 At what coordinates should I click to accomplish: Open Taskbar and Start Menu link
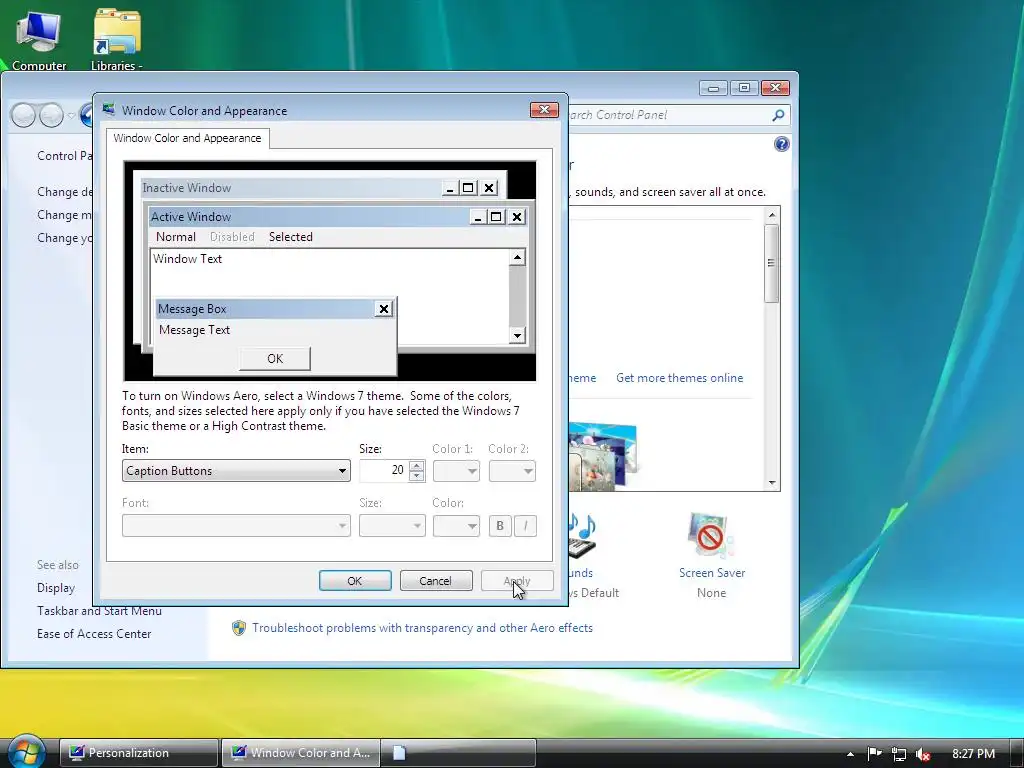tap(99, 611)
